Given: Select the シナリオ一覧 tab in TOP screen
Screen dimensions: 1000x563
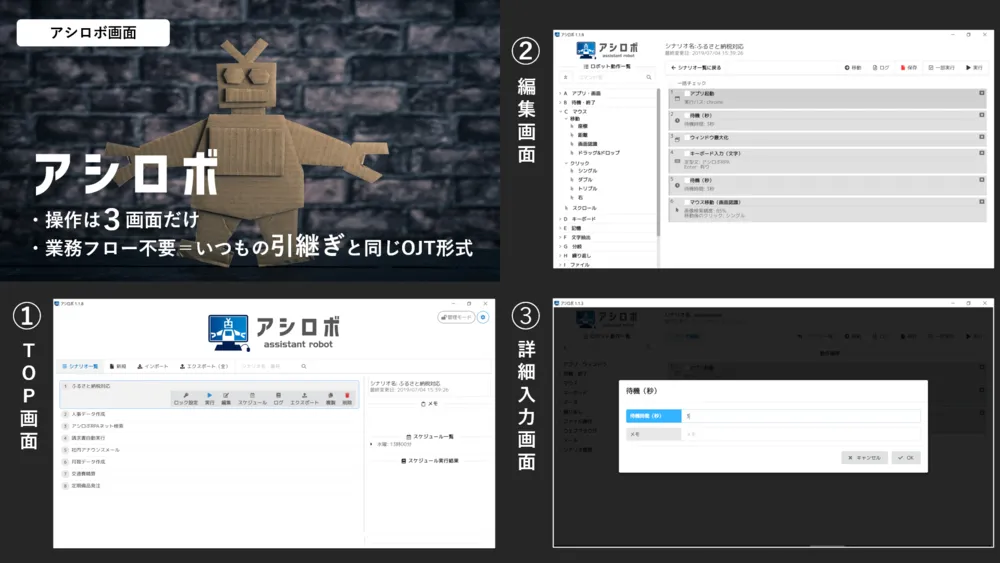Looking at the screenshot, I should pyautogui.click(x=80, y=367).
